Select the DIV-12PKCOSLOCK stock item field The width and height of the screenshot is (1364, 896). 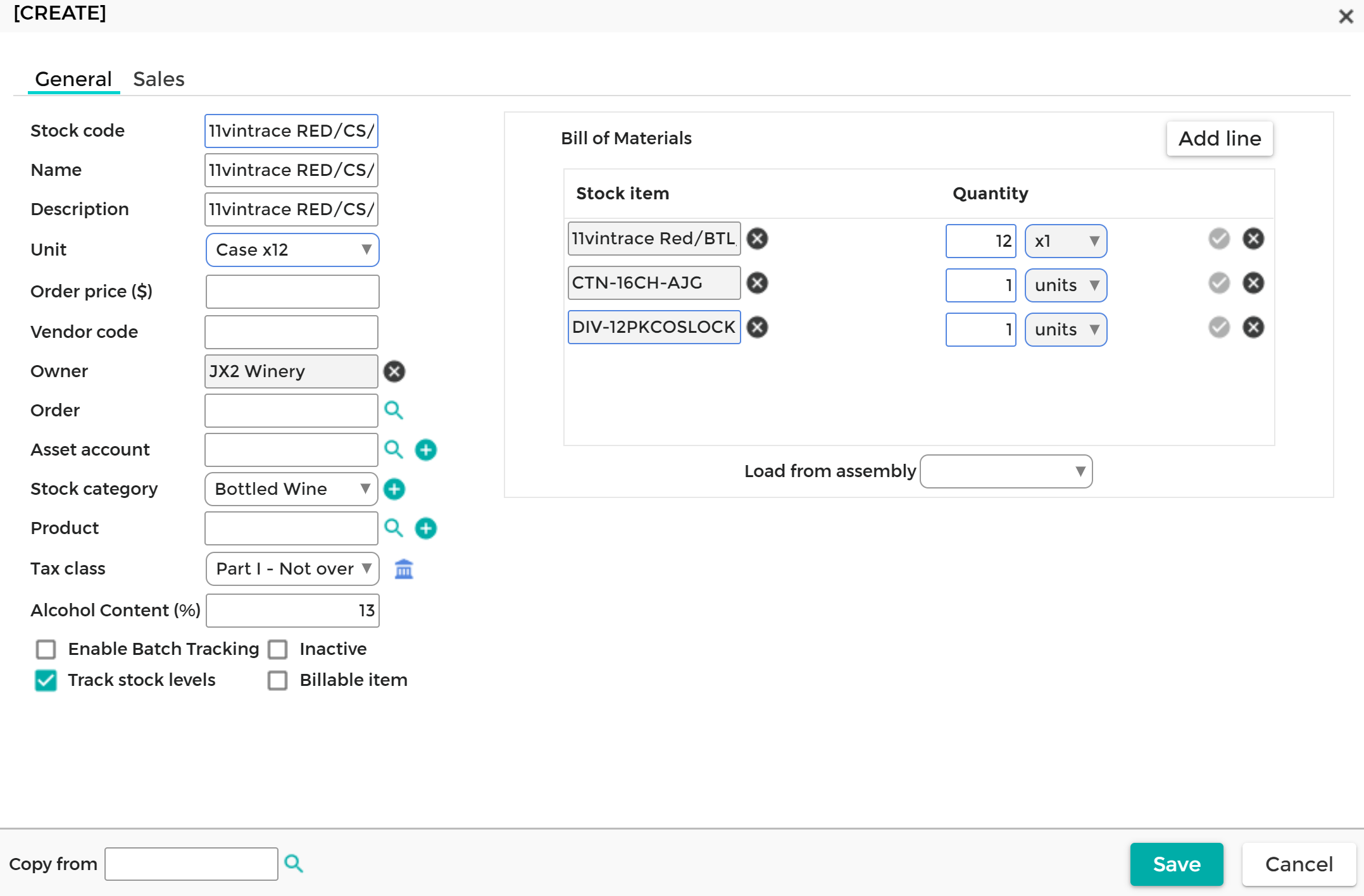point(654,327)
